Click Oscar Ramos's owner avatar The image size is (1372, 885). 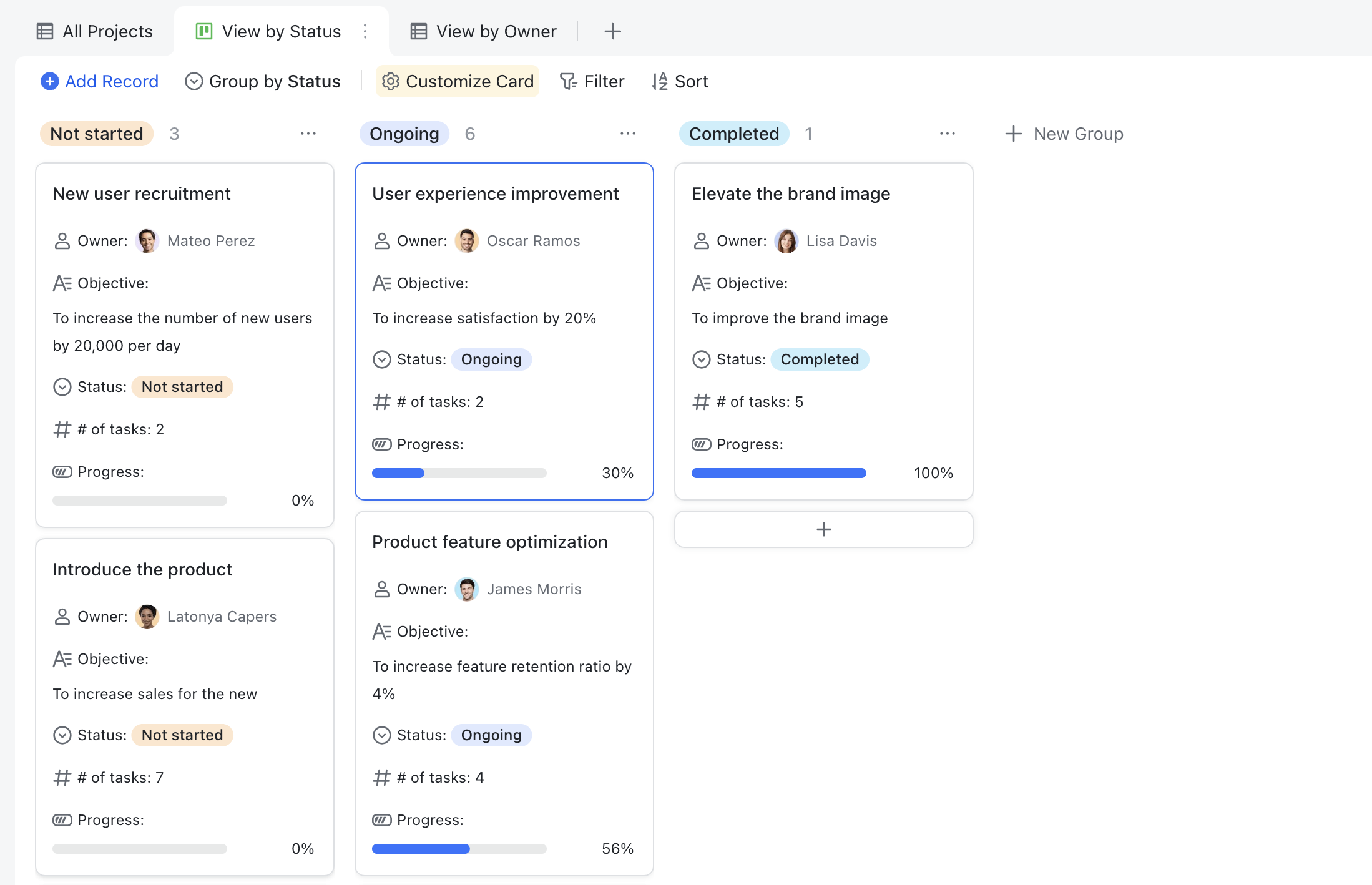pos(467,241)
